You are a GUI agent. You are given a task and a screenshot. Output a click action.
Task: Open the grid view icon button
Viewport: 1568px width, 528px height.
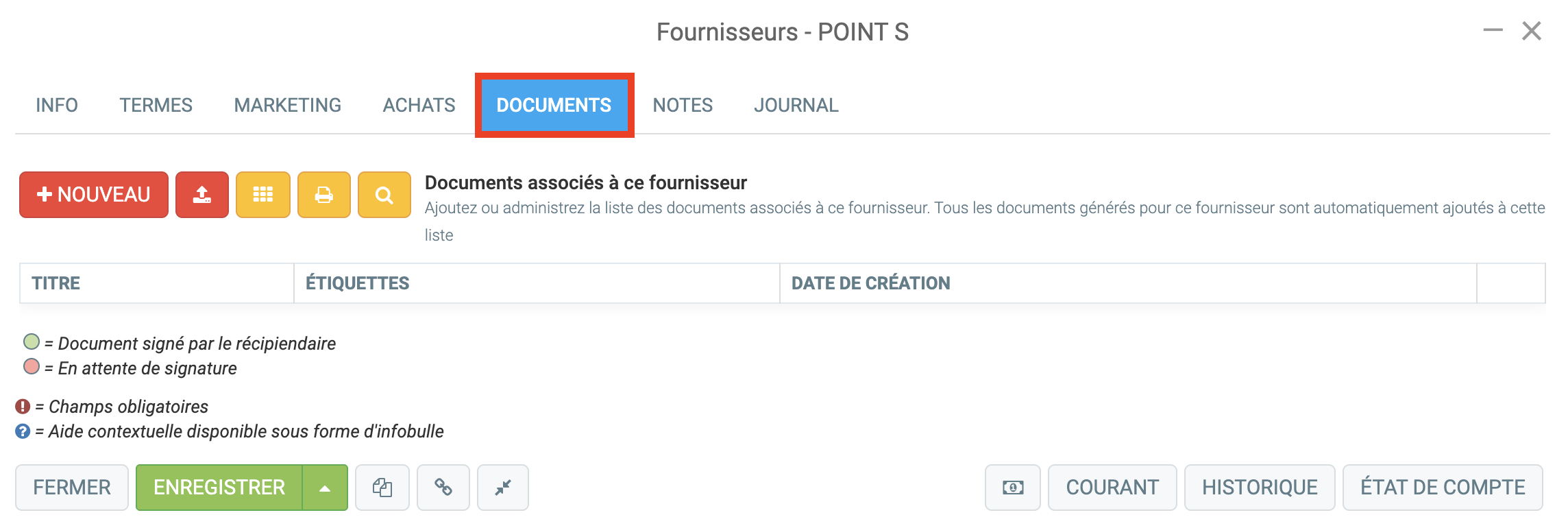[263, 195]
